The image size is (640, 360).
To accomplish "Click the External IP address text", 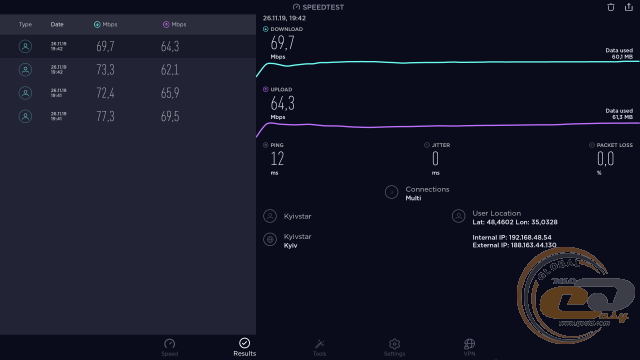I will [514, 245].
